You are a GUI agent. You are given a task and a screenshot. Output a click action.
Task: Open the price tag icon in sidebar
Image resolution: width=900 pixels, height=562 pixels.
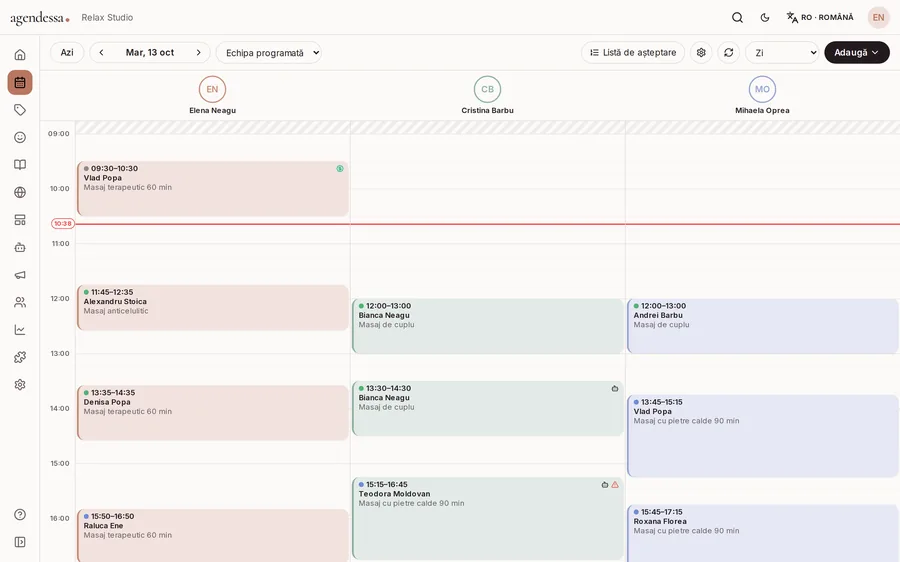(20, 110)
